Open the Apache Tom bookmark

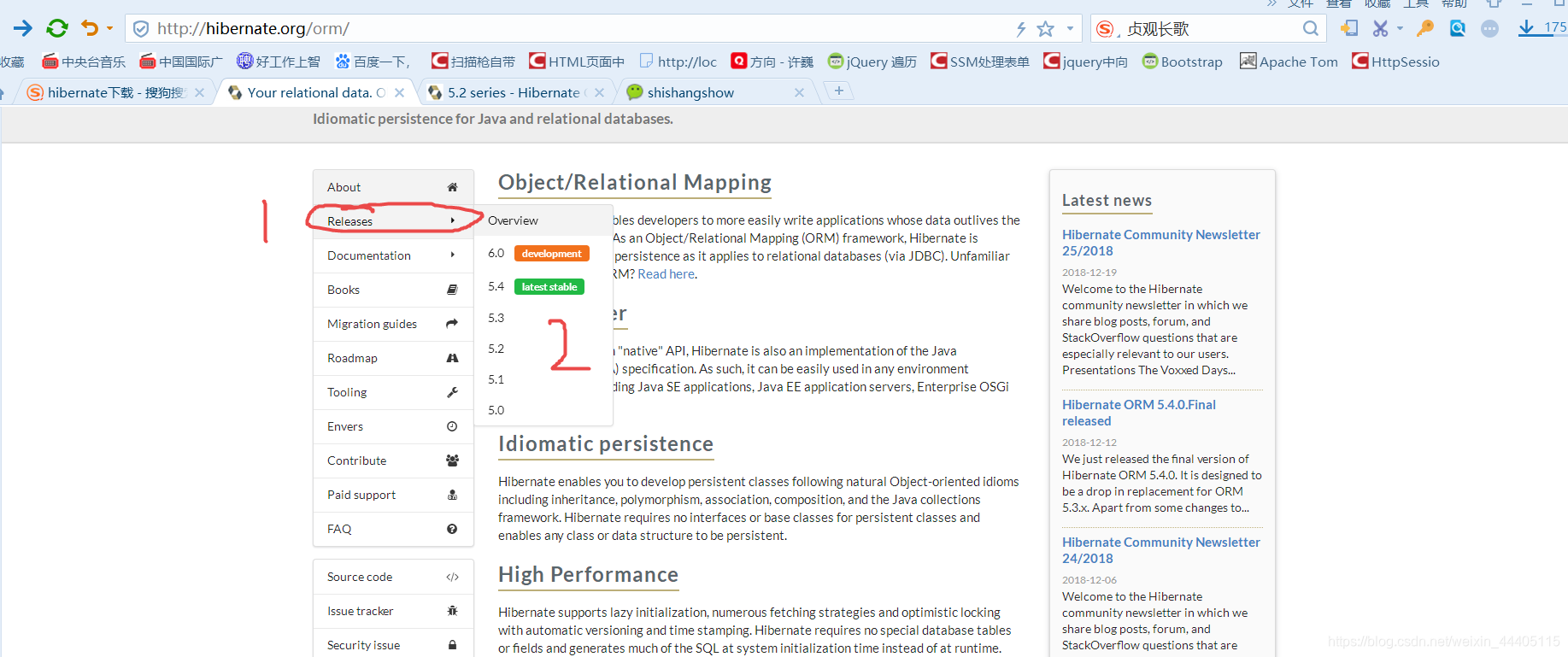point(1289,62)
